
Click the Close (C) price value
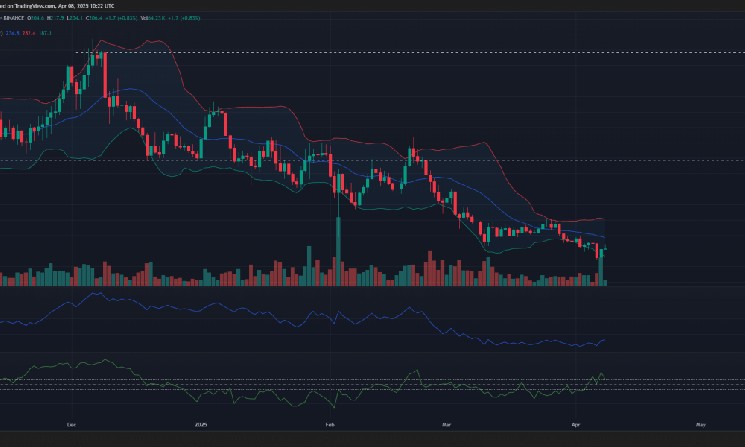(x=96, y=18)
